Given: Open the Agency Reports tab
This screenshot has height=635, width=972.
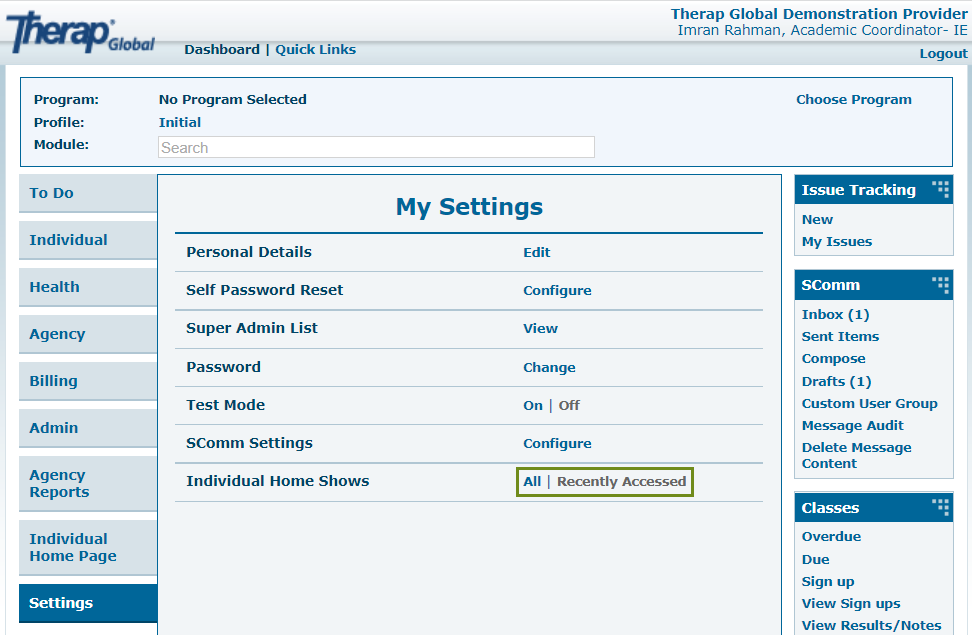Looking at the screenshot, I should coord(88,484).
